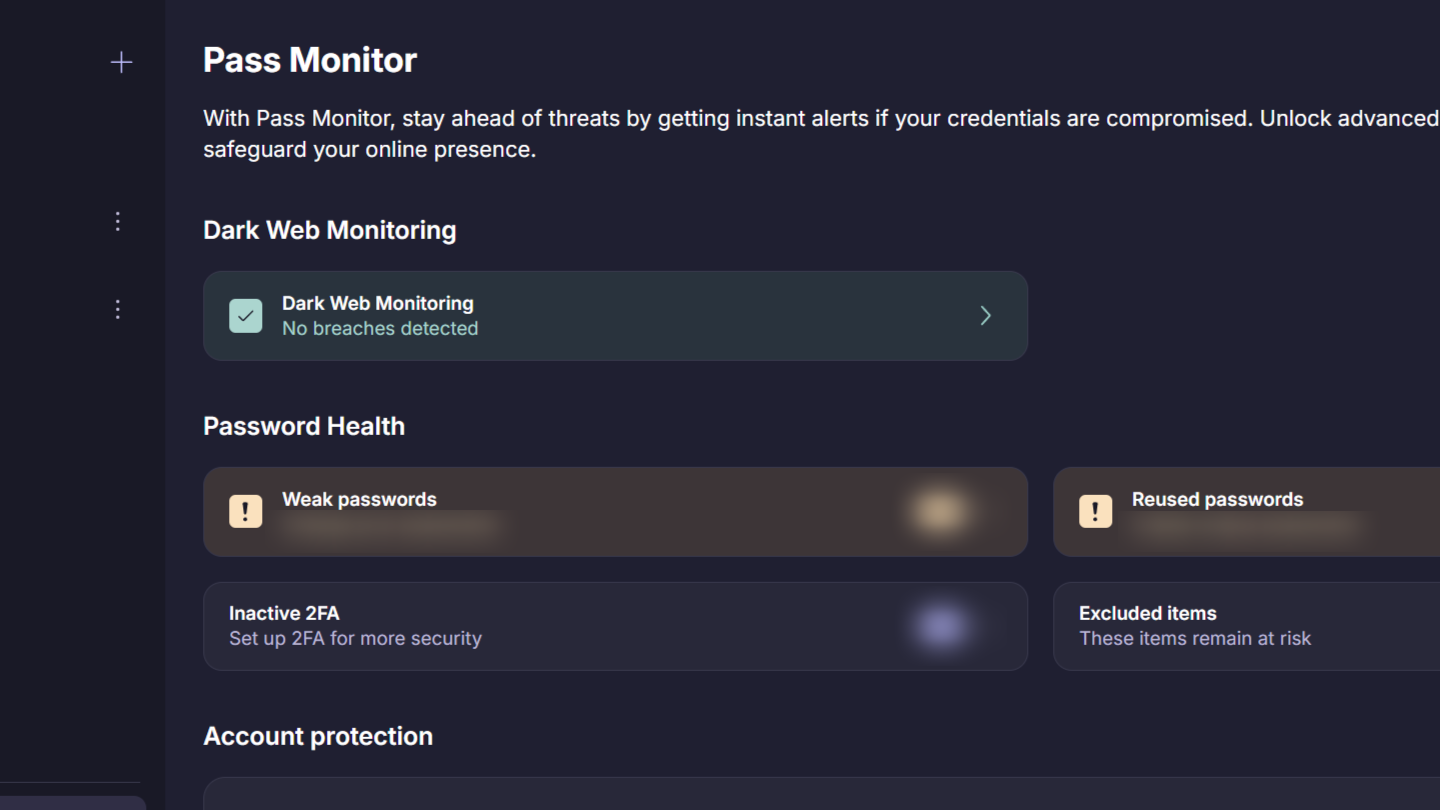
Task: Click the plus icon in the sidebar
Action: (121, 63)
